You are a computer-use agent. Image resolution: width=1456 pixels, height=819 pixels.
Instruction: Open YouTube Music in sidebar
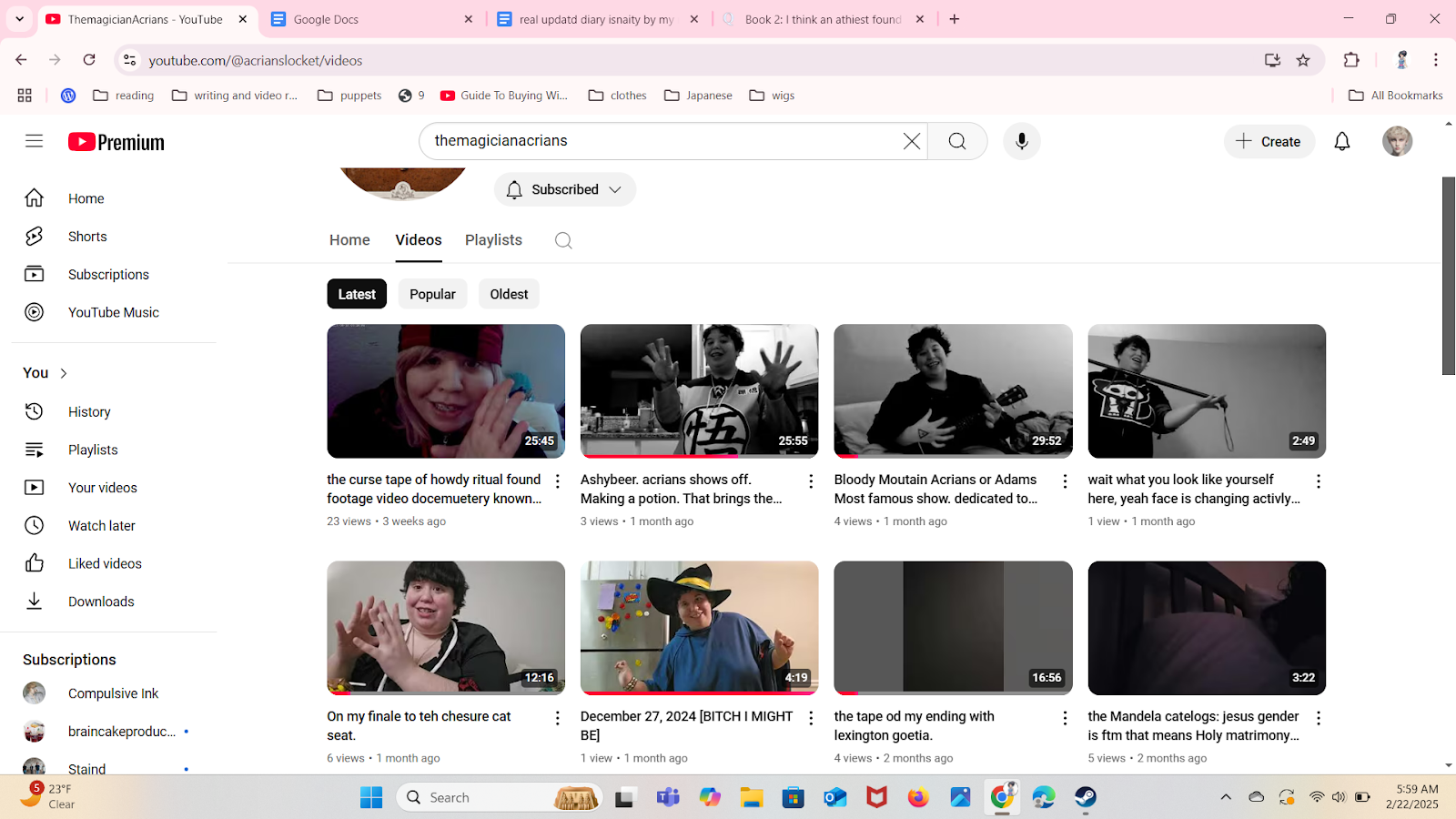[114, 313]
